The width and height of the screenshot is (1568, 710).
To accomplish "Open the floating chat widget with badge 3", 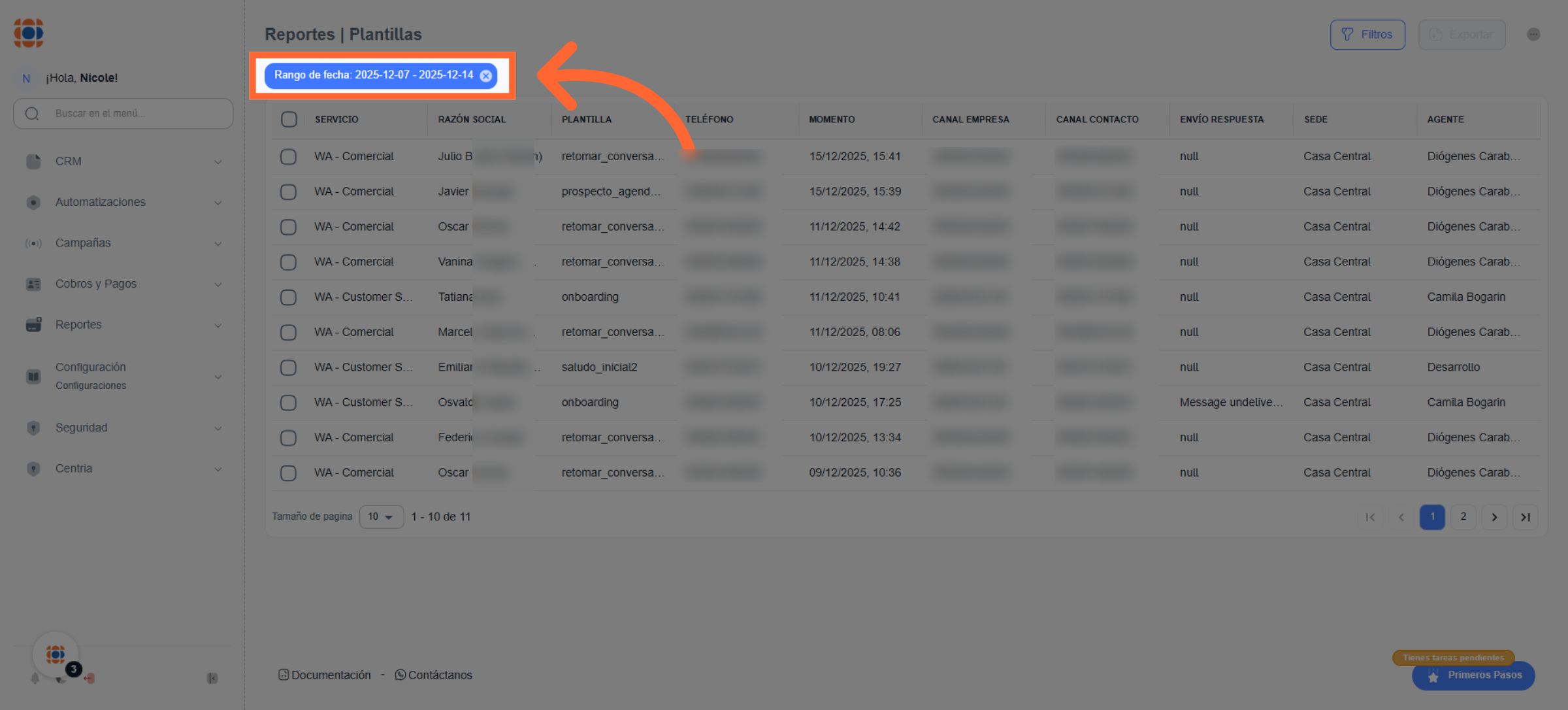I will click(56, 654).
